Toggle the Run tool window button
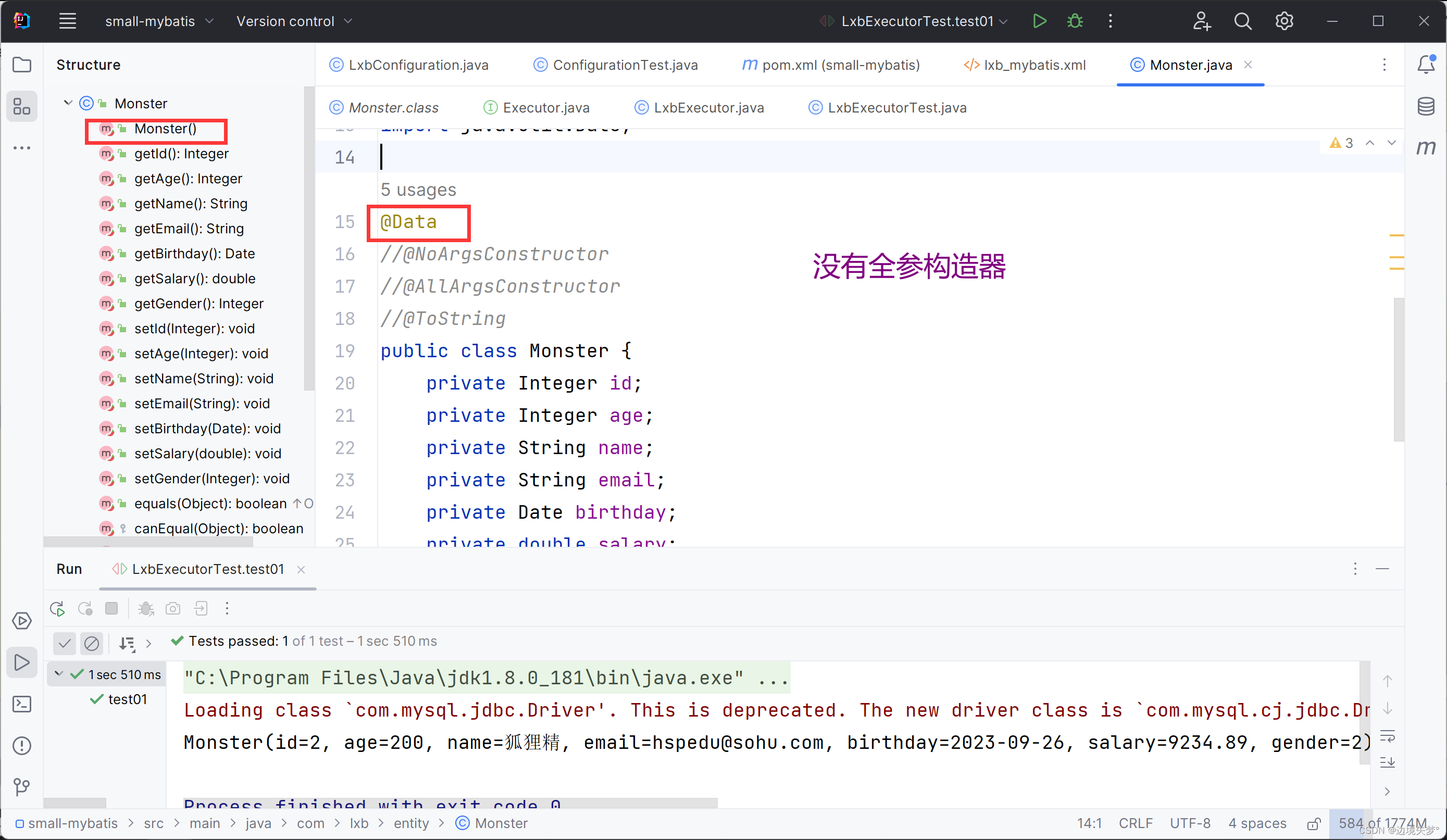1447x840 pixels. (x=22, y=662)
